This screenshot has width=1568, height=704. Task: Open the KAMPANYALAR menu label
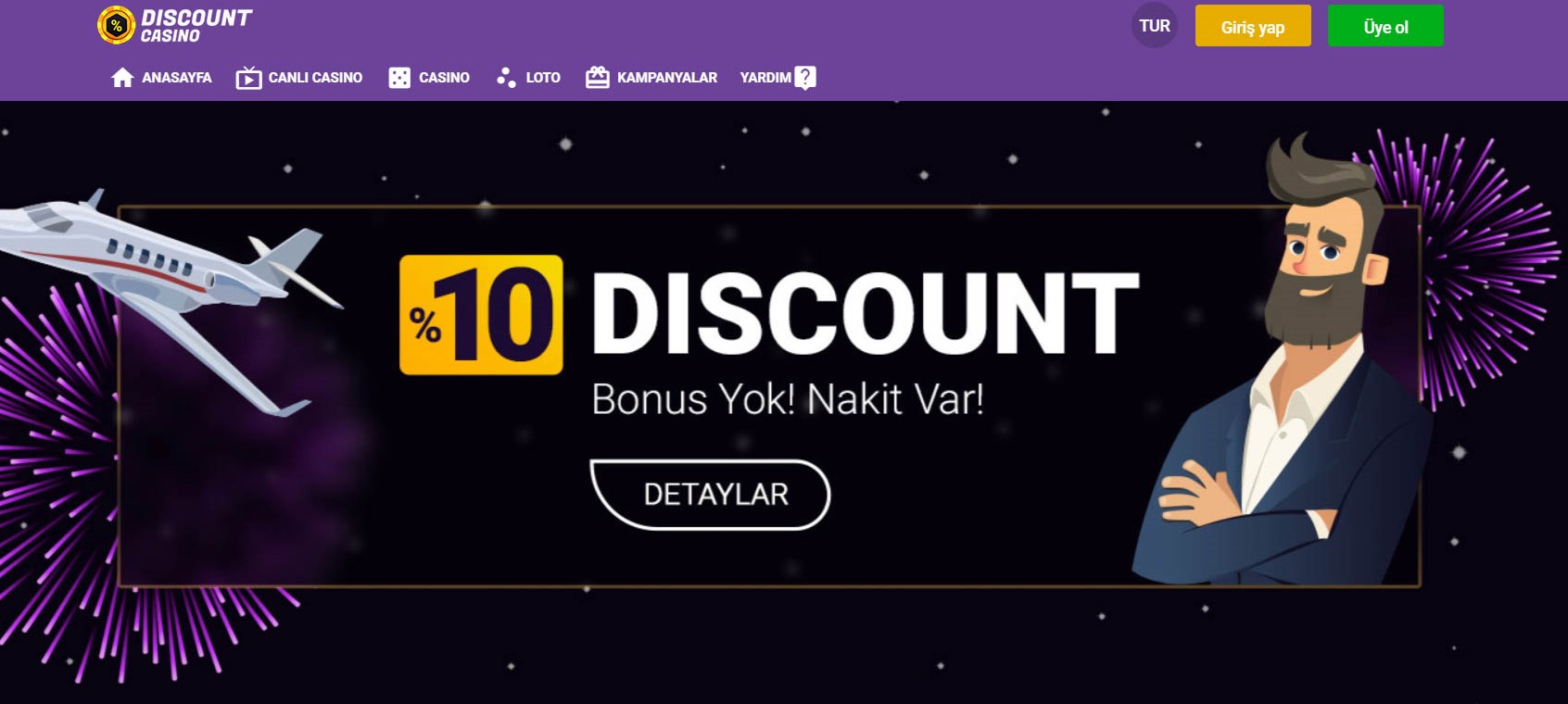pos(667,78)
